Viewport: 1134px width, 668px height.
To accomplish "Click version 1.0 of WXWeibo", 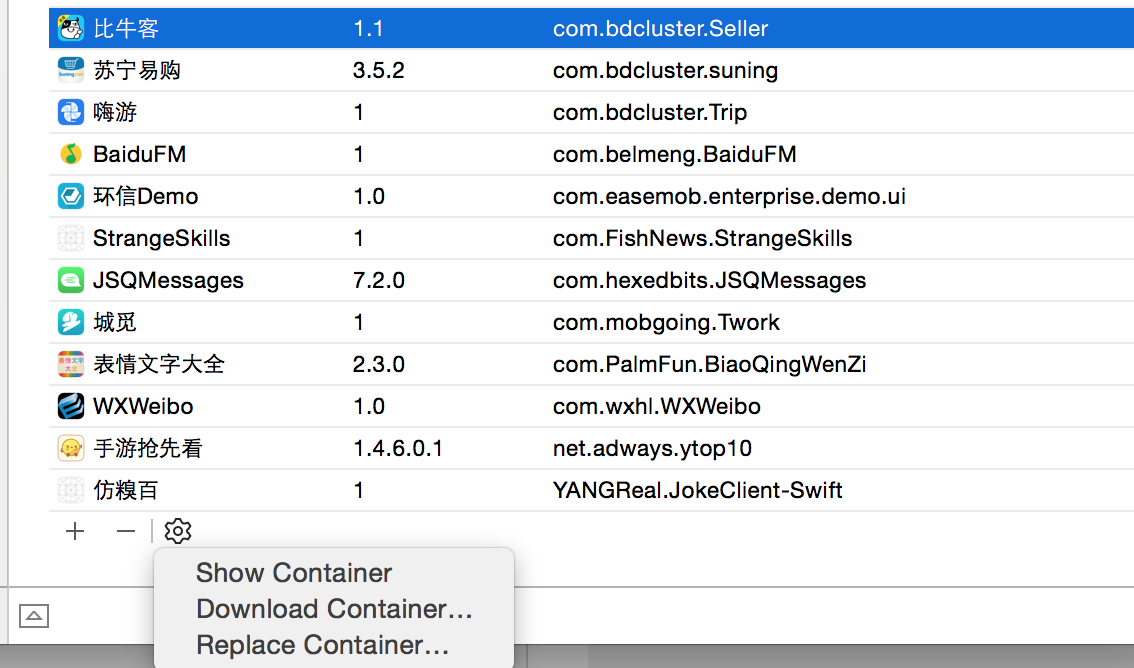I will click(x=369, y=406).
